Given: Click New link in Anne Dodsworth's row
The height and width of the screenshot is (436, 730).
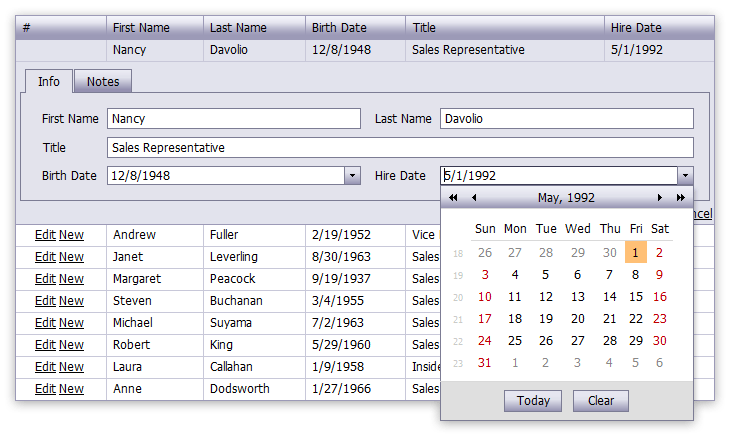Looking at the screenshot, I should [x=71, y=389].
